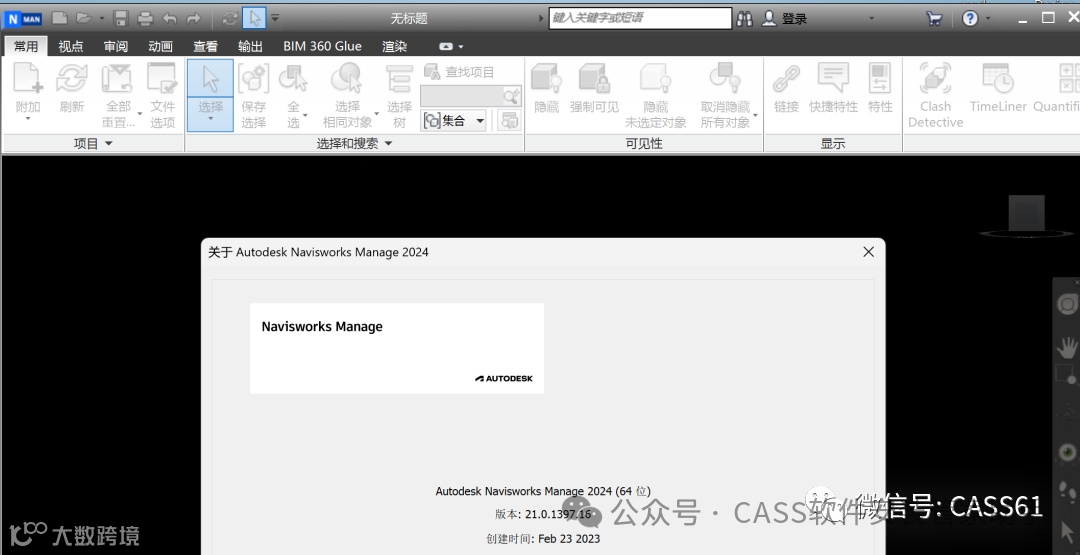The width and height of the screenshot is (1080, 555).
Task: Open the 查看 ribbon tab
Action: [x=205, y=46]
